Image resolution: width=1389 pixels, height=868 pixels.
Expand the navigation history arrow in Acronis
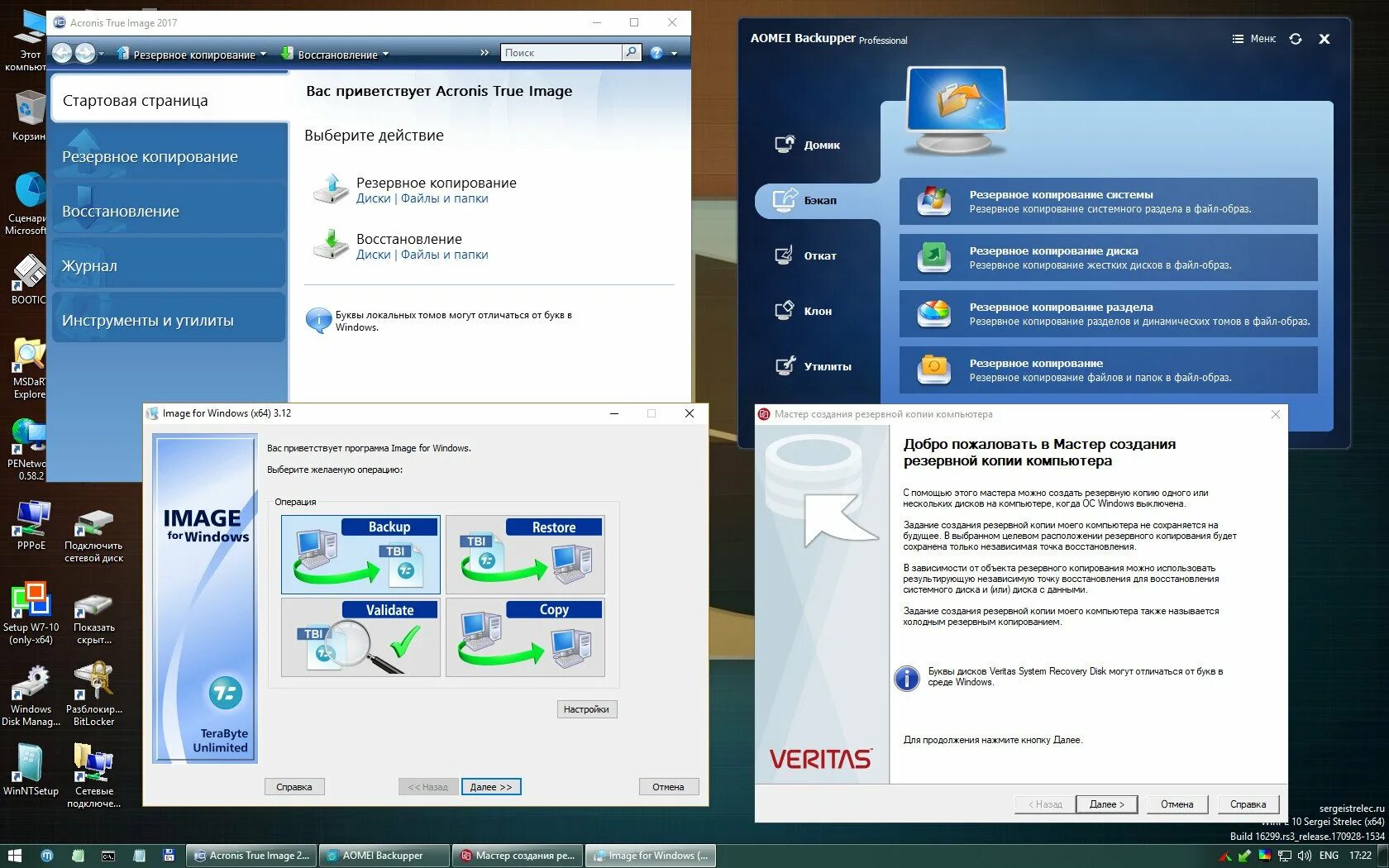tap(101, 54)
